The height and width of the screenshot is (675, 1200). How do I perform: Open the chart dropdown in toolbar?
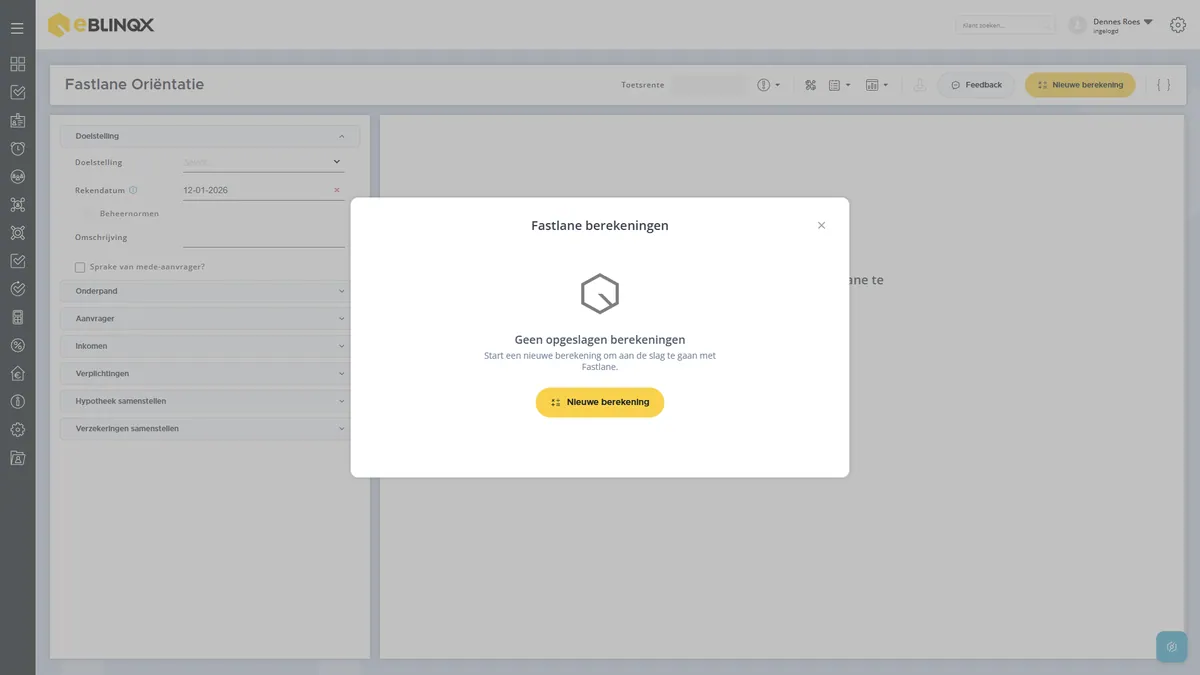[877, 85]
